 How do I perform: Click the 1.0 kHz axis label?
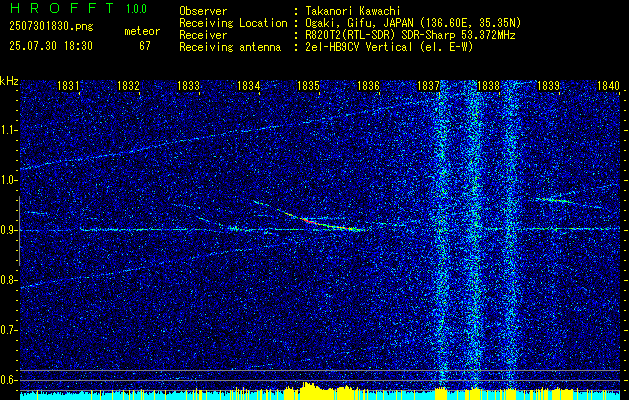click(x=8, y=181)
